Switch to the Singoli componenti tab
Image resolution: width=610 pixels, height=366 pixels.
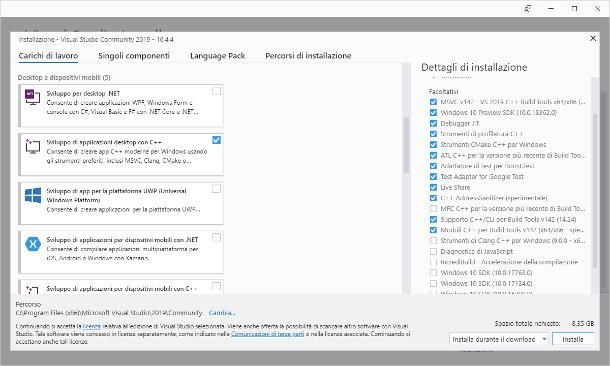click(134, 56)
